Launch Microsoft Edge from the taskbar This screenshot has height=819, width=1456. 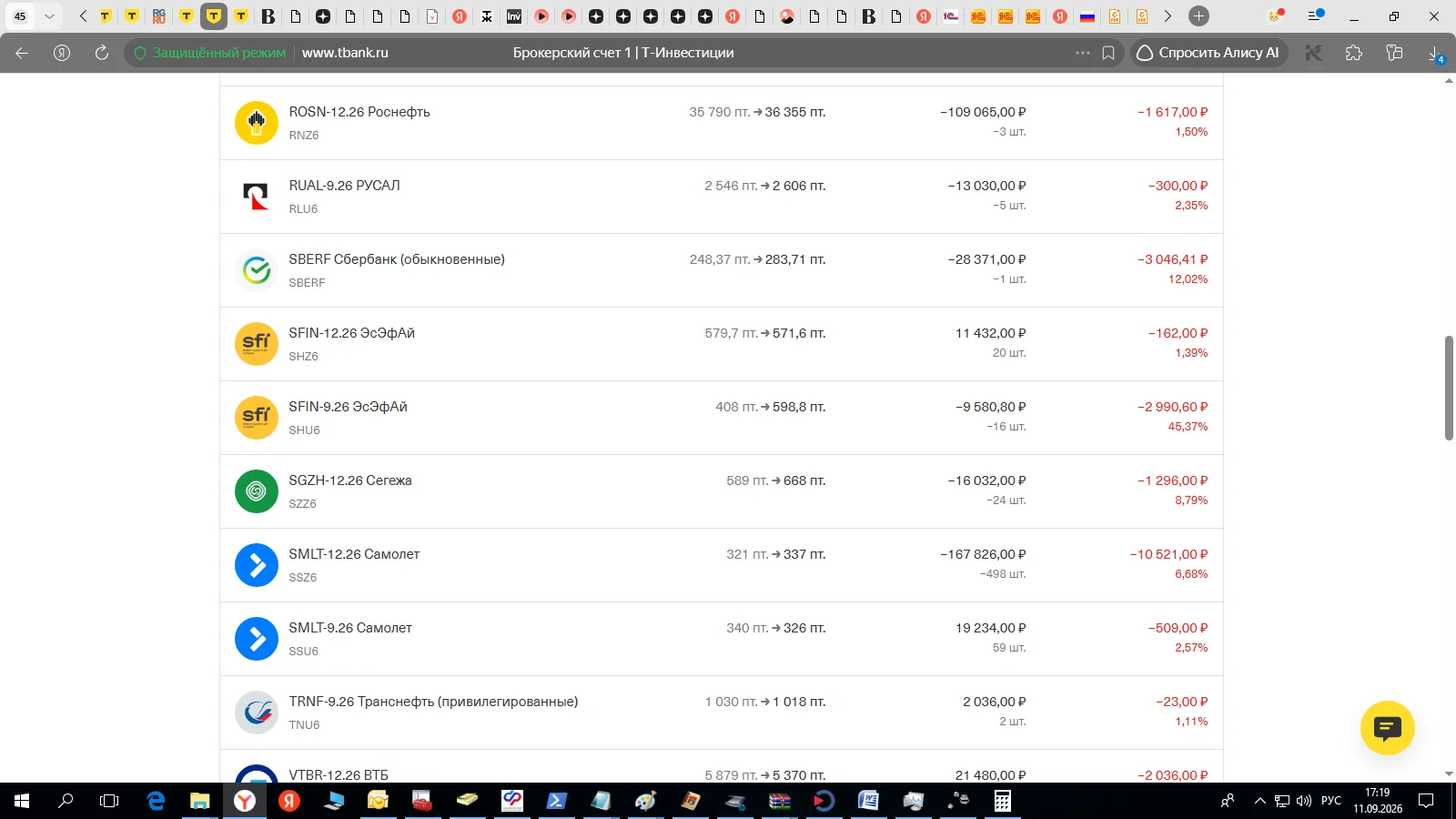pyautogui.click(x=156, y=801)
